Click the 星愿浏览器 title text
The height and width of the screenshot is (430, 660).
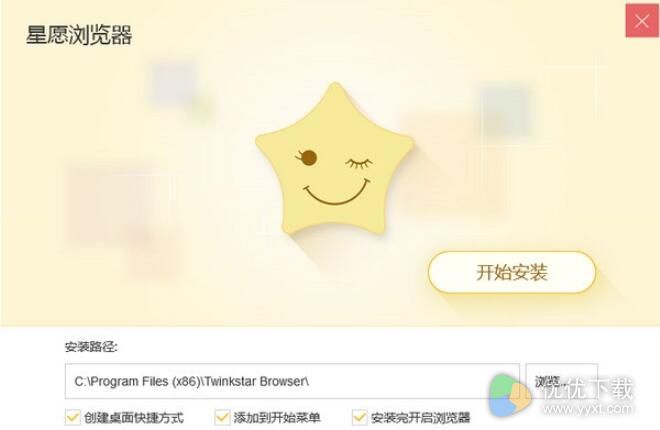tap(79, 35)
